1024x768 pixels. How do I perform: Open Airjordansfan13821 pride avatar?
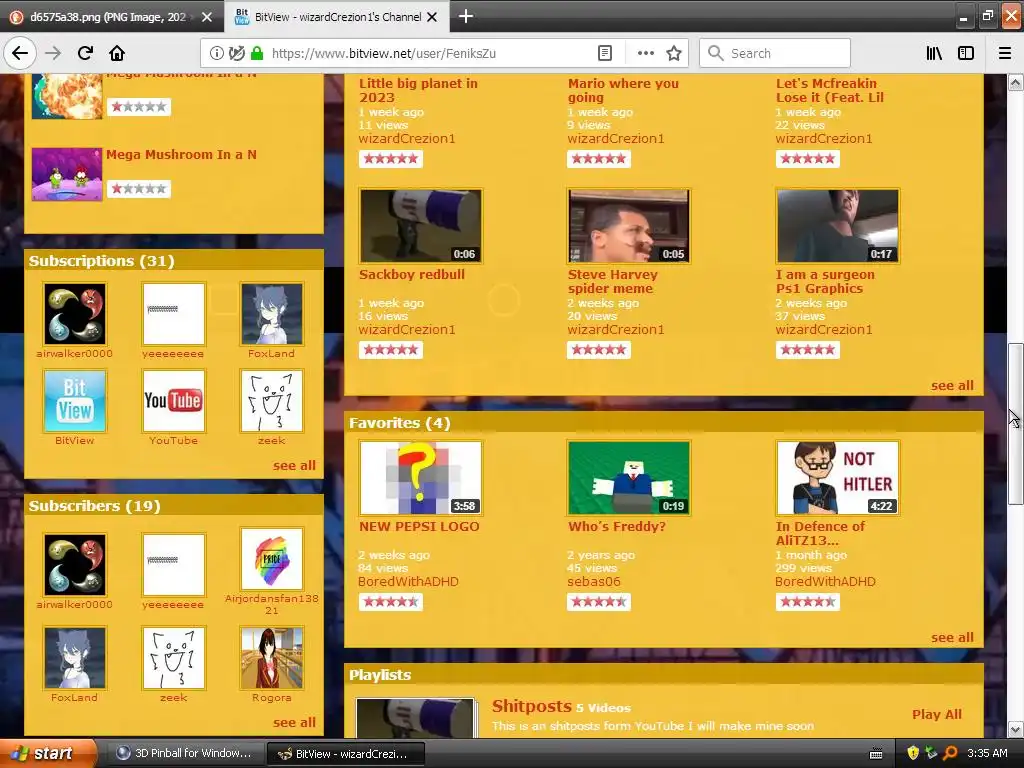[272, 559]
